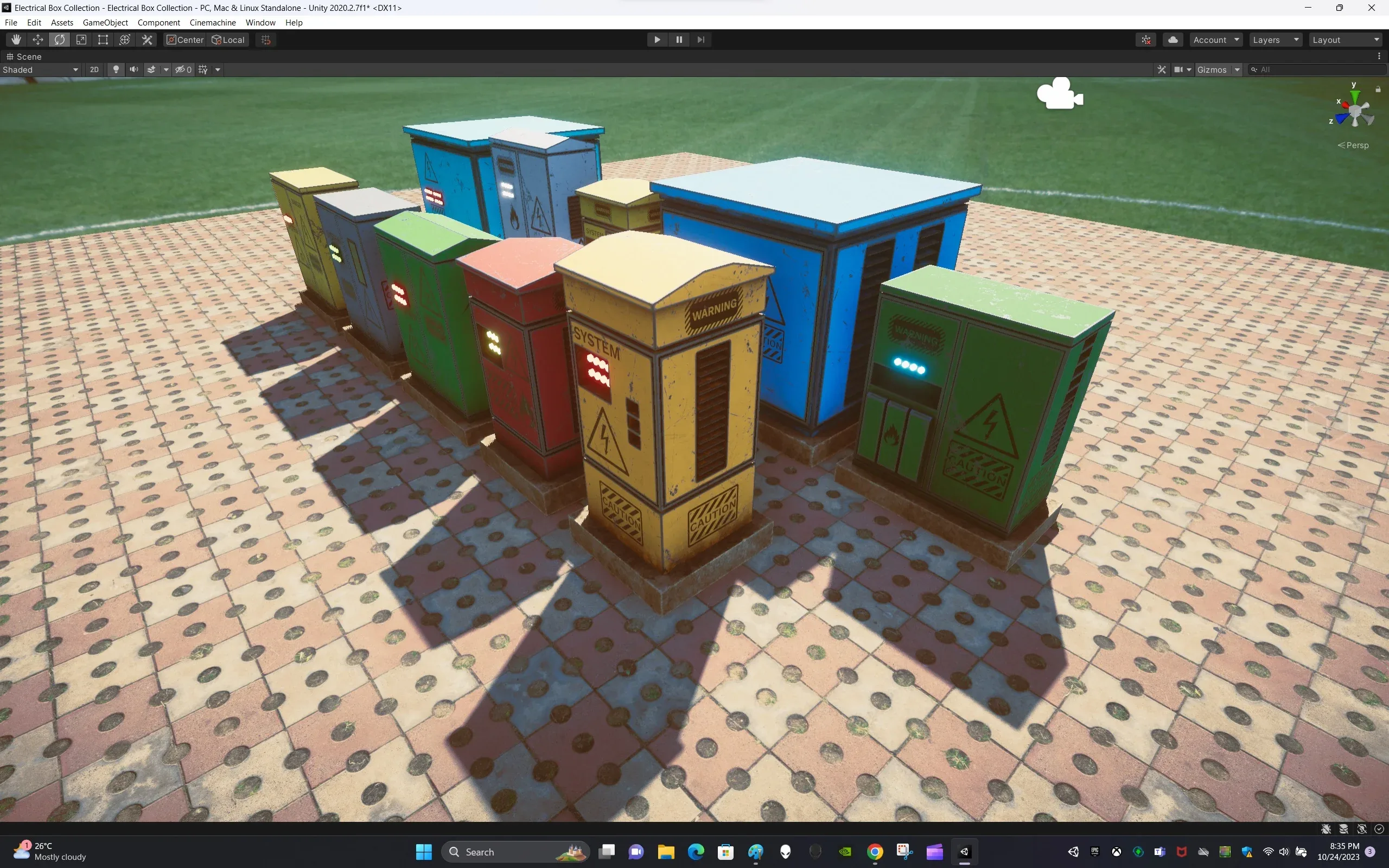The height and width of the screenshot is (868, 1389).
Task: Open the Assets menu
Action: (x=62, y=22)
